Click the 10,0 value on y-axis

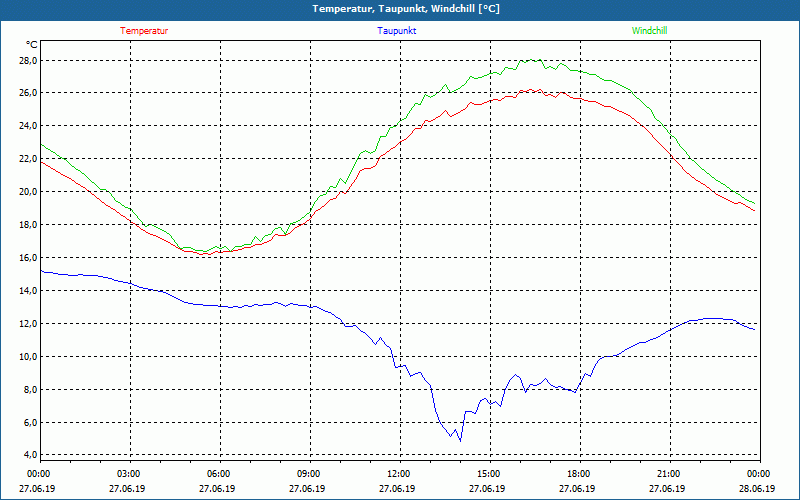pyautogui.click(x=26, y=357)
